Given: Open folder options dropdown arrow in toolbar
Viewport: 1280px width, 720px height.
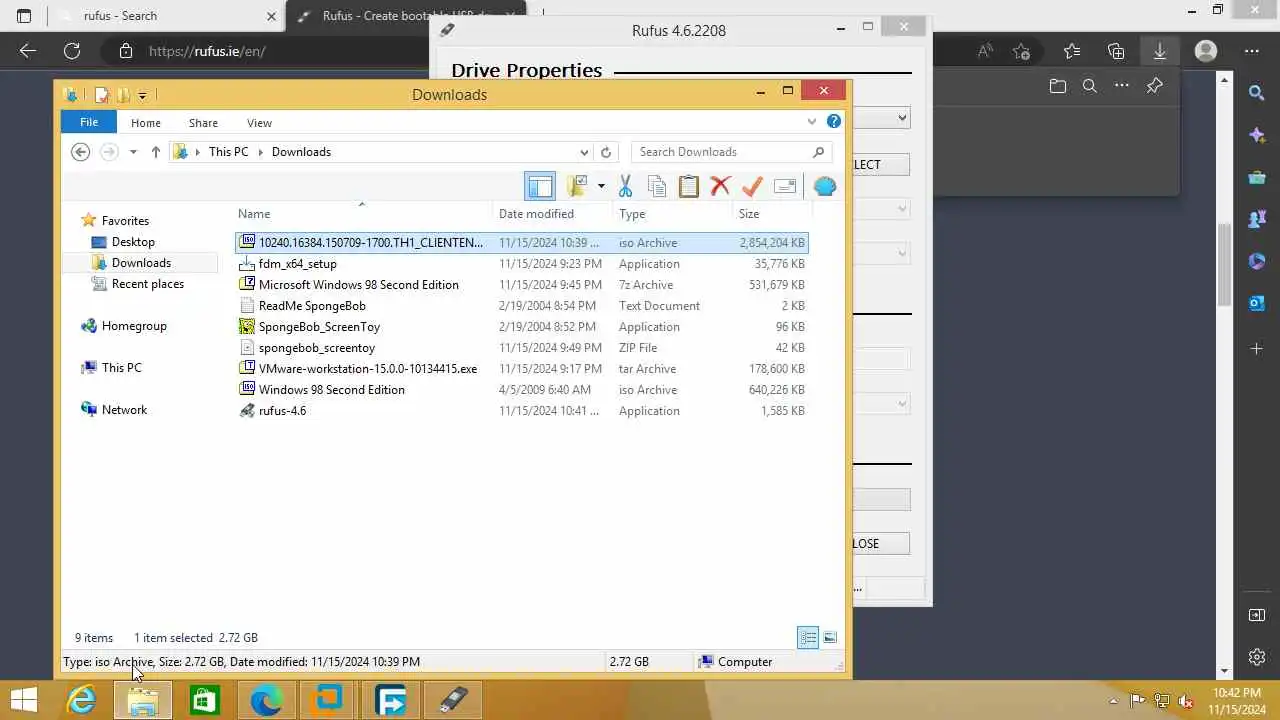Looking at the screenshot, I should pos(601,186).
